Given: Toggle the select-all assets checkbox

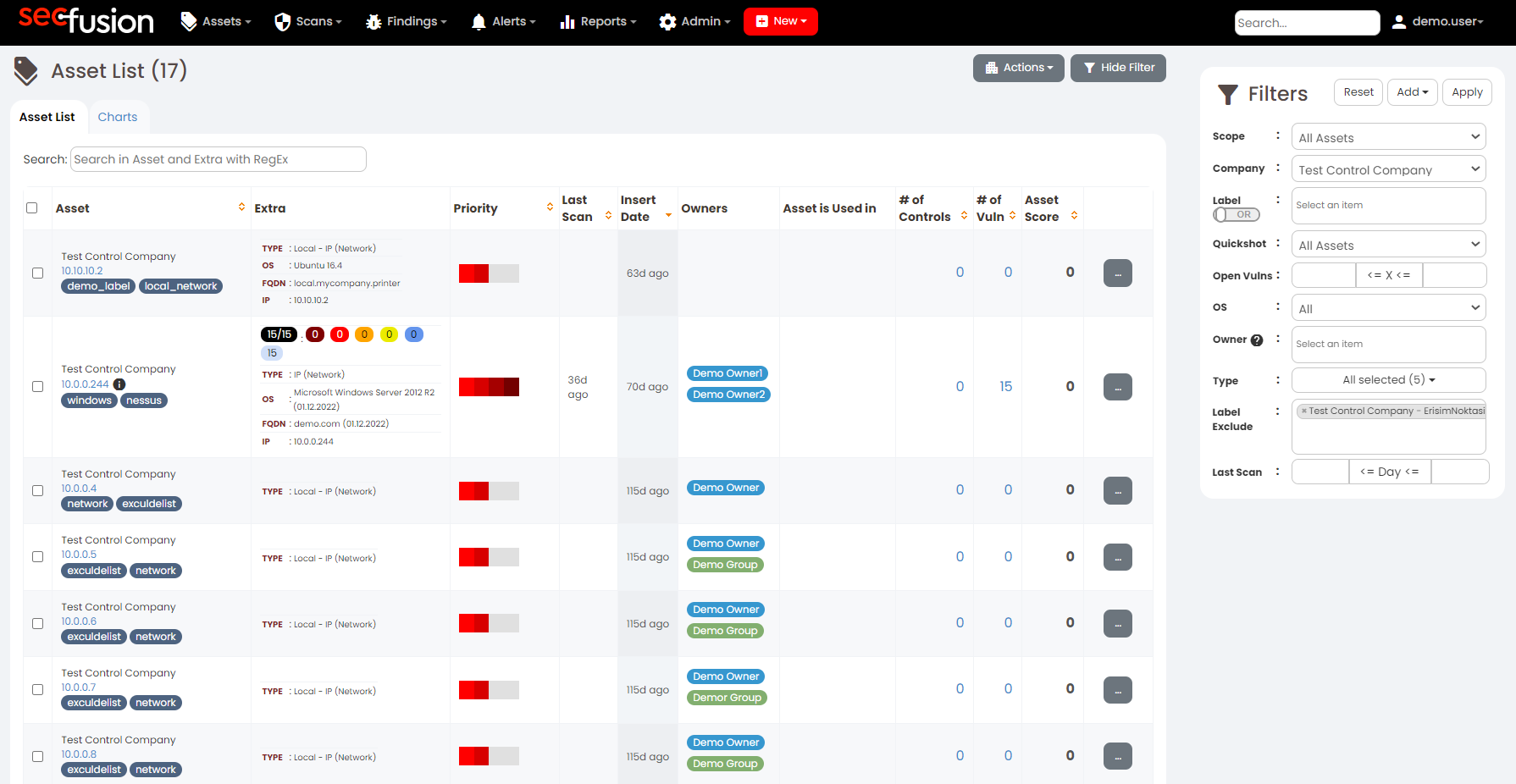Looking at the screenshot, I should pyautogui.click(x=32, y=207).
